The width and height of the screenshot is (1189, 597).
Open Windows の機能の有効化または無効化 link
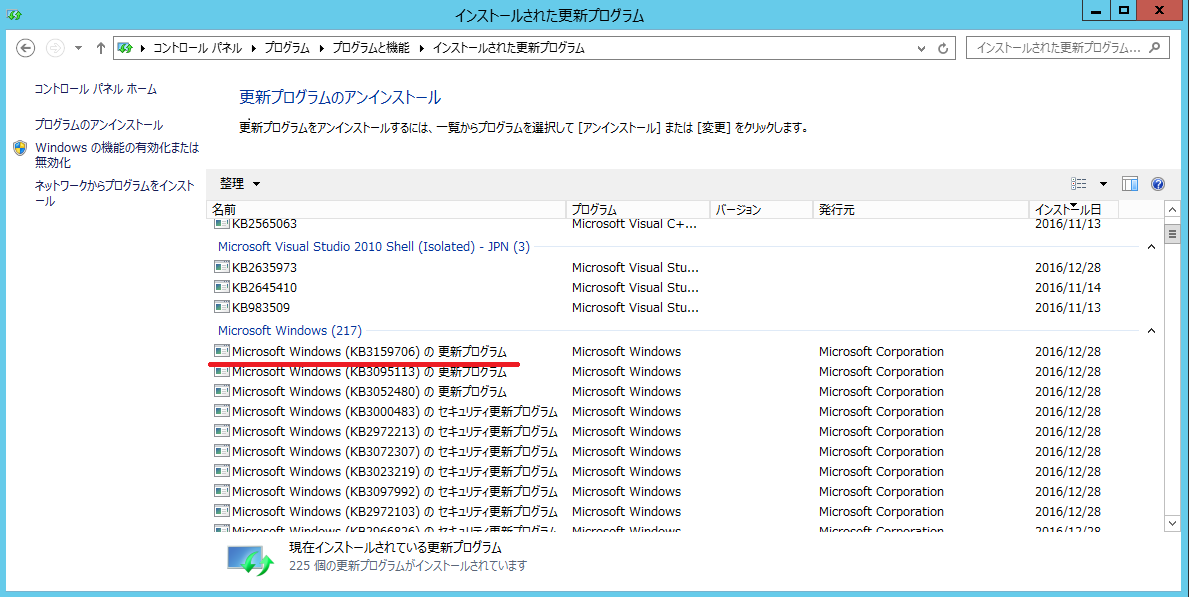pyautogui.click(x=116, y=155)
